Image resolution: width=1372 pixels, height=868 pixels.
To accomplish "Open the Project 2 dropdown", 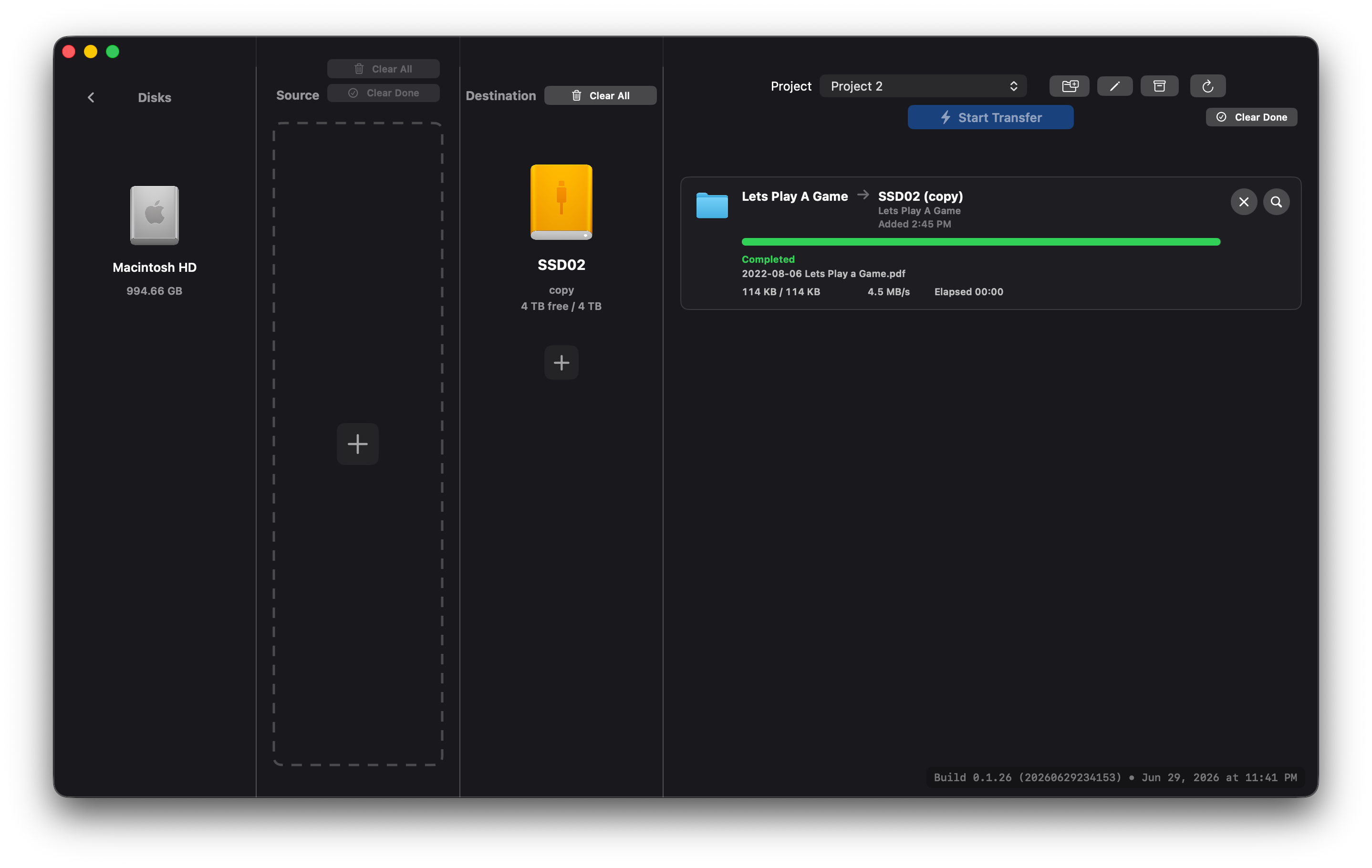I will pyautogui.click(x=923, y=86).
